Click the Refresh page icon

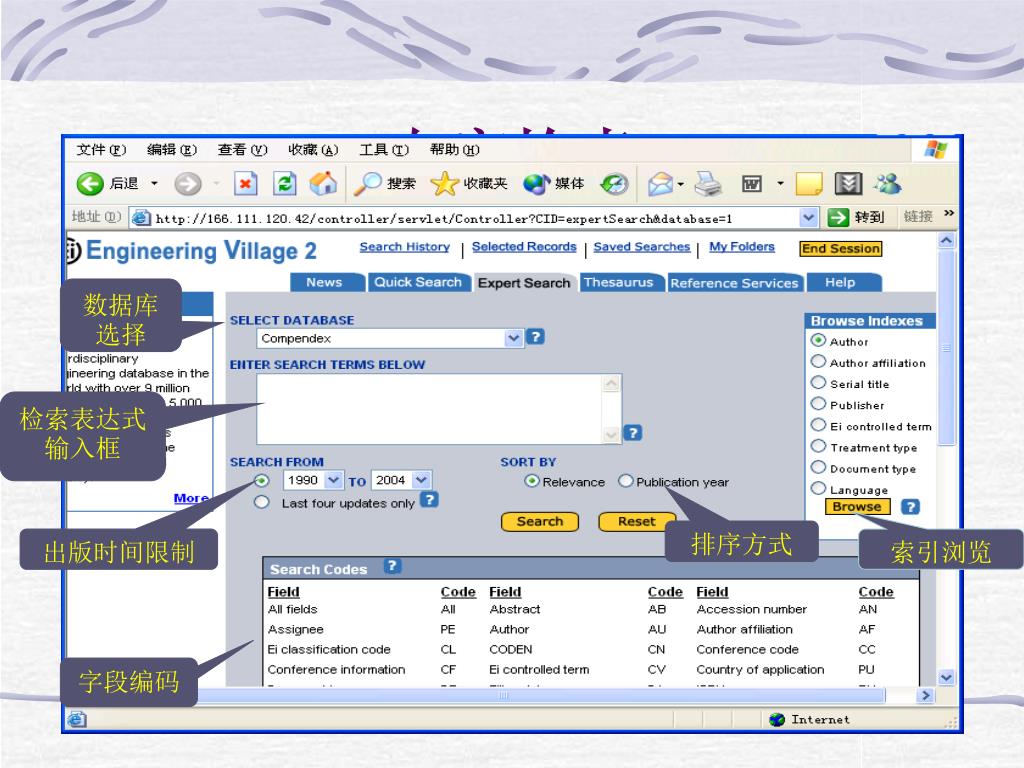click(285, 184)
